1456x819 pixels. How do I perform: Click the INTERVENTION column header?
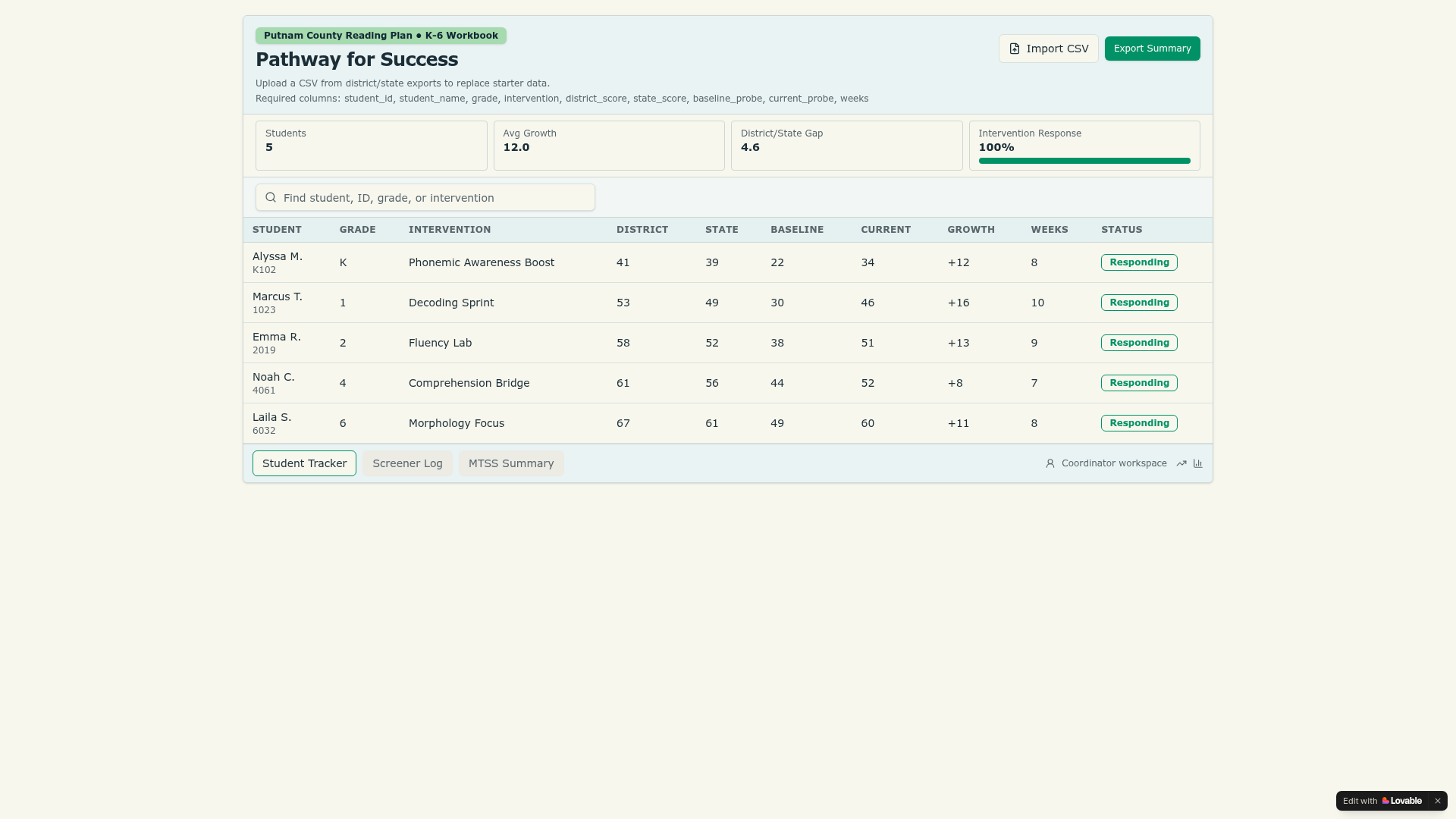click(450, 230)
